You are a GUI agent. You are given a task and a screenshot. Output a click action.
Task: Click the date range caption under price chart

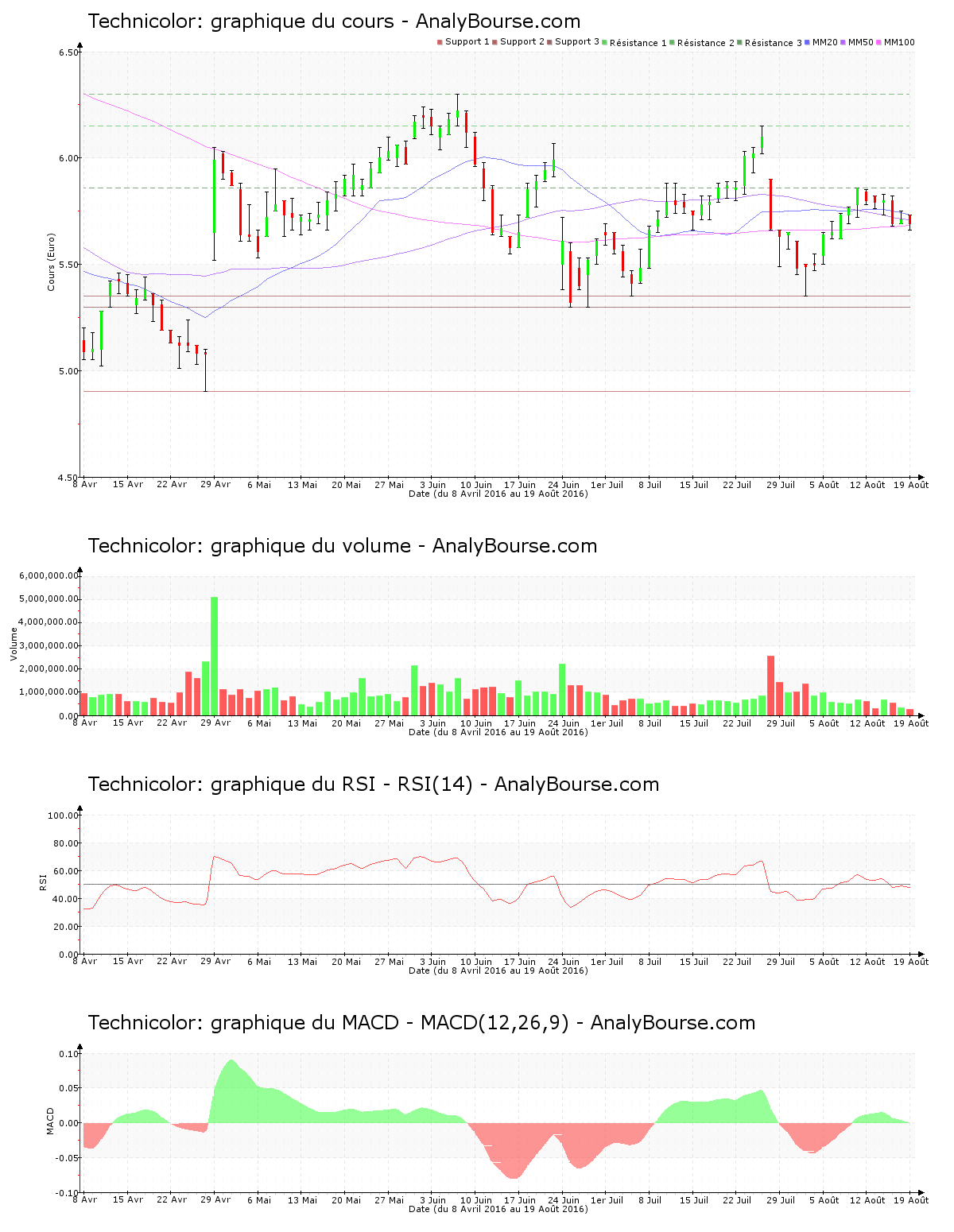pos(498,494)
